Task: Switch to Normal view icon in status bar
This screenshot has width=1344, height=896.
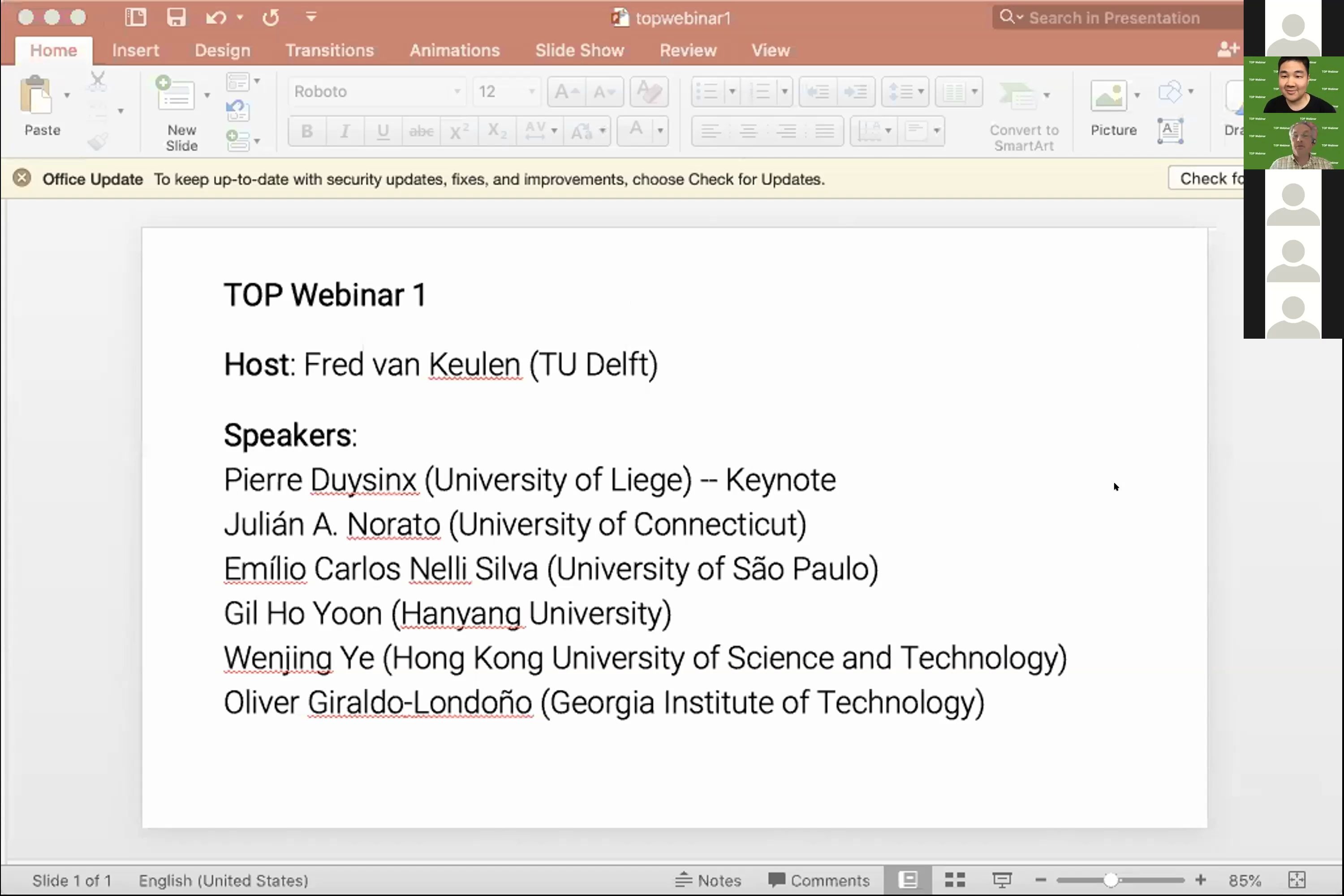Action: (x=908, y=879)
